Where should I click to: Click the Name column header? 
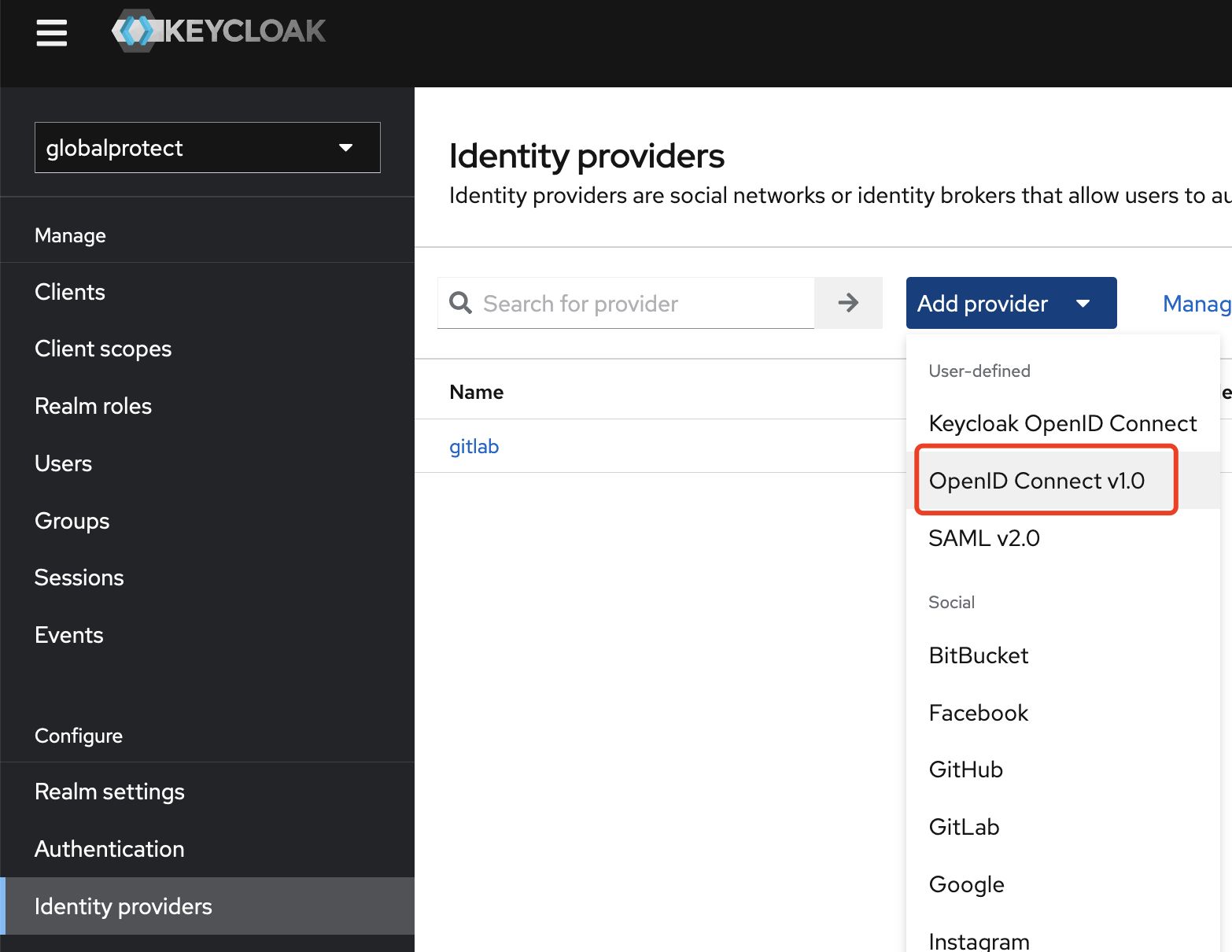(477, 392)
